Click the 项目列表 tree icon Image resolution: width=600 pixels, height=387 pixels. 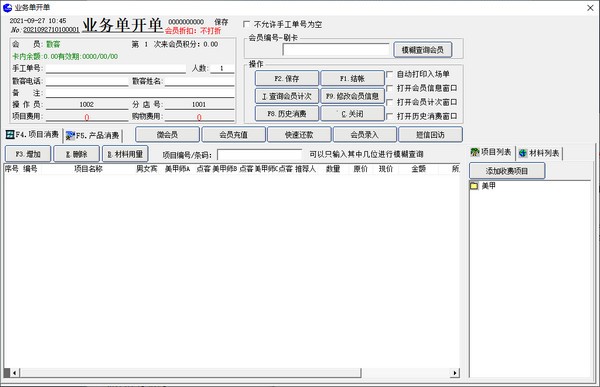(x=475, y=152)
